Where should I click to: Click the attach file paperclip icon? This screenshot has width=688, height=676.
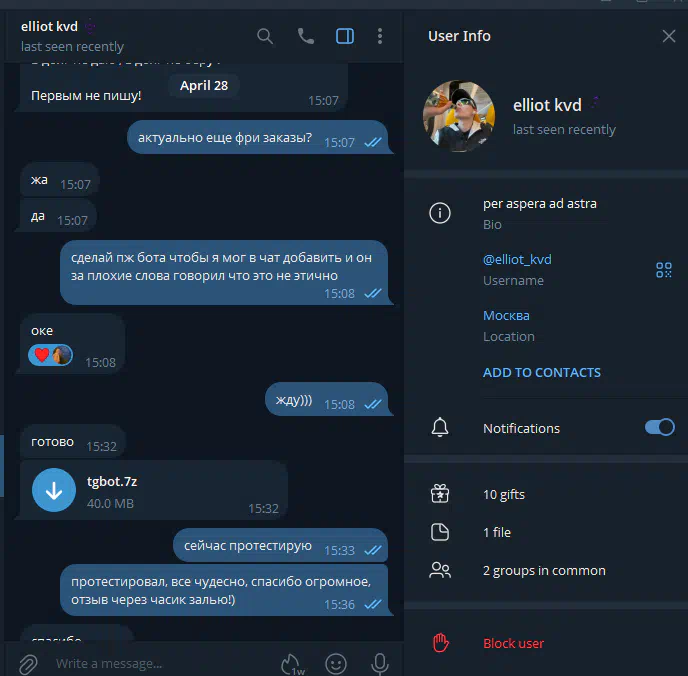pos(29,664)
